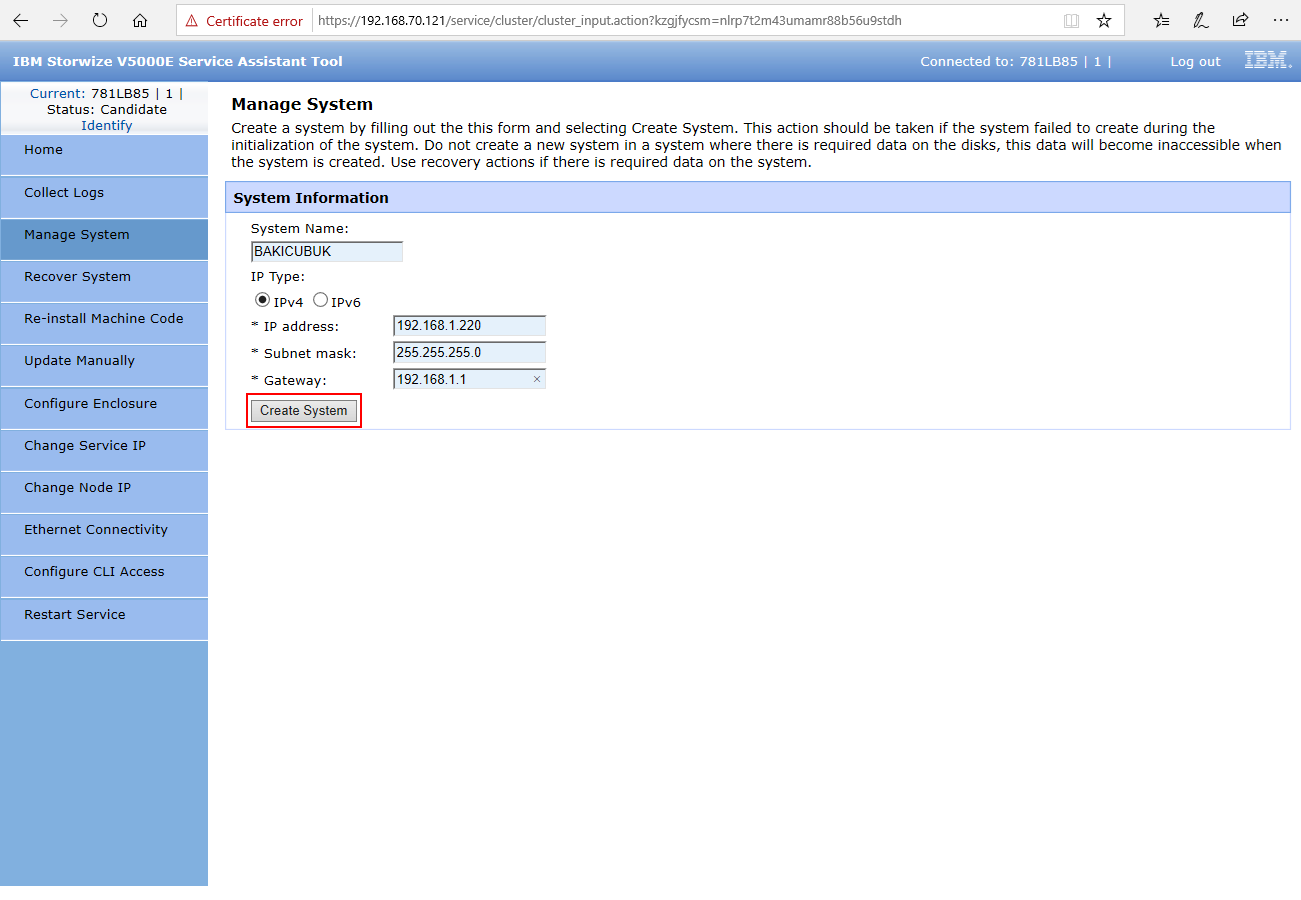Refresh the page with reload icon

pos(99,20)
